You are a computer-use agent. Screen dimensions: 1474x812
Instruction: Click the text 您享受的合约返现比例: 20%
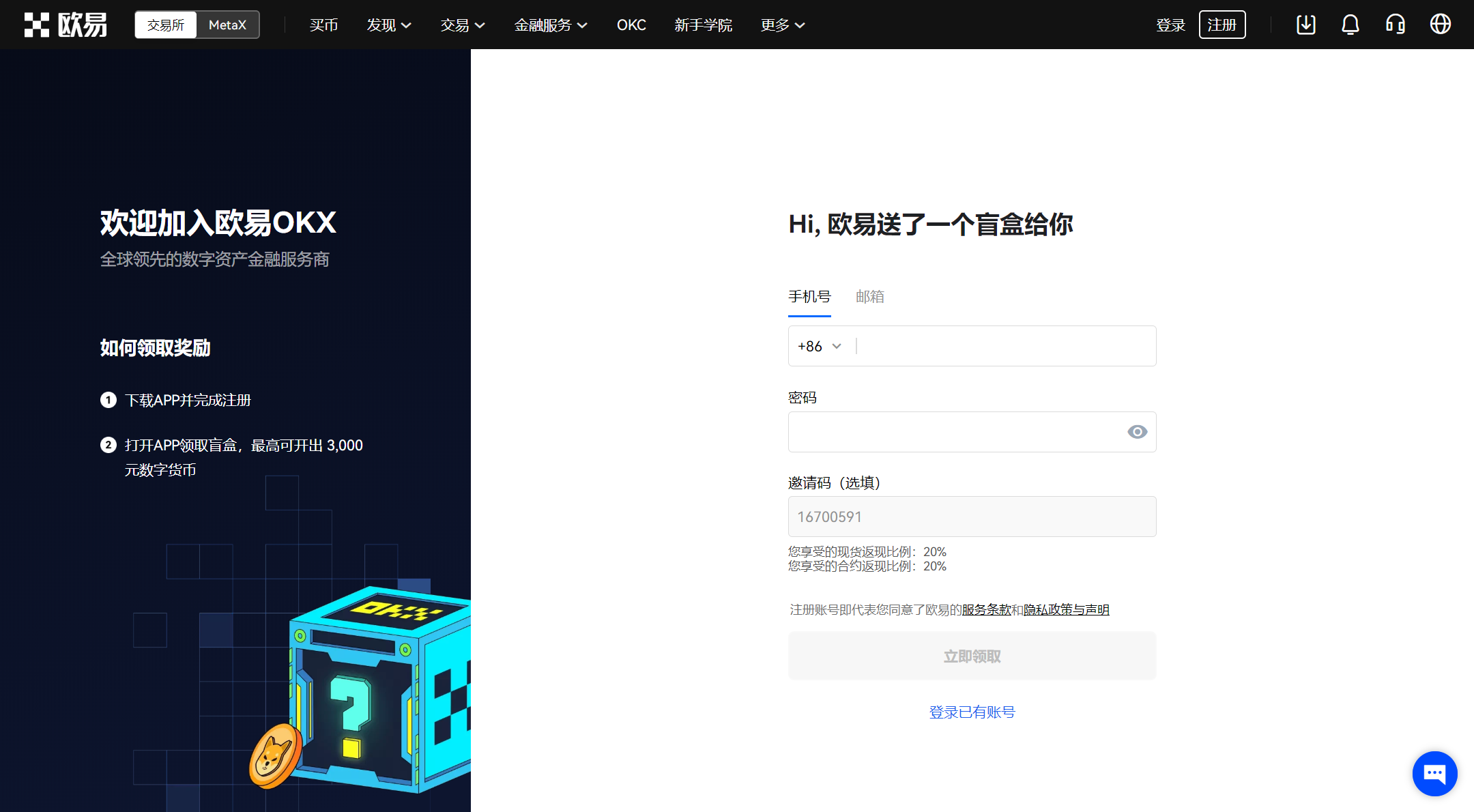[867, 566]
